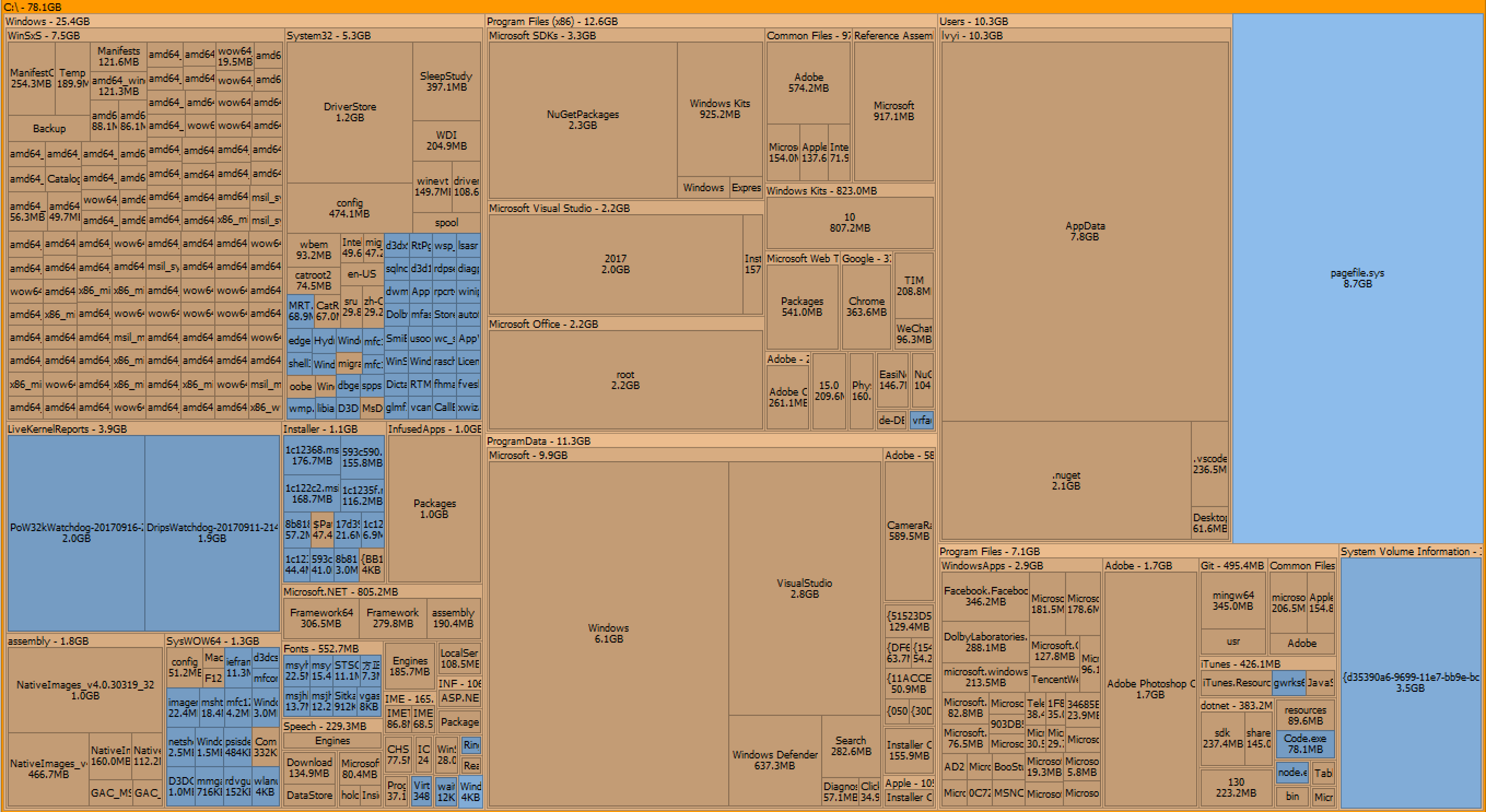Select the root 2.2GB Office block
Screen dimensions: 1486x812
pos(625,379)
